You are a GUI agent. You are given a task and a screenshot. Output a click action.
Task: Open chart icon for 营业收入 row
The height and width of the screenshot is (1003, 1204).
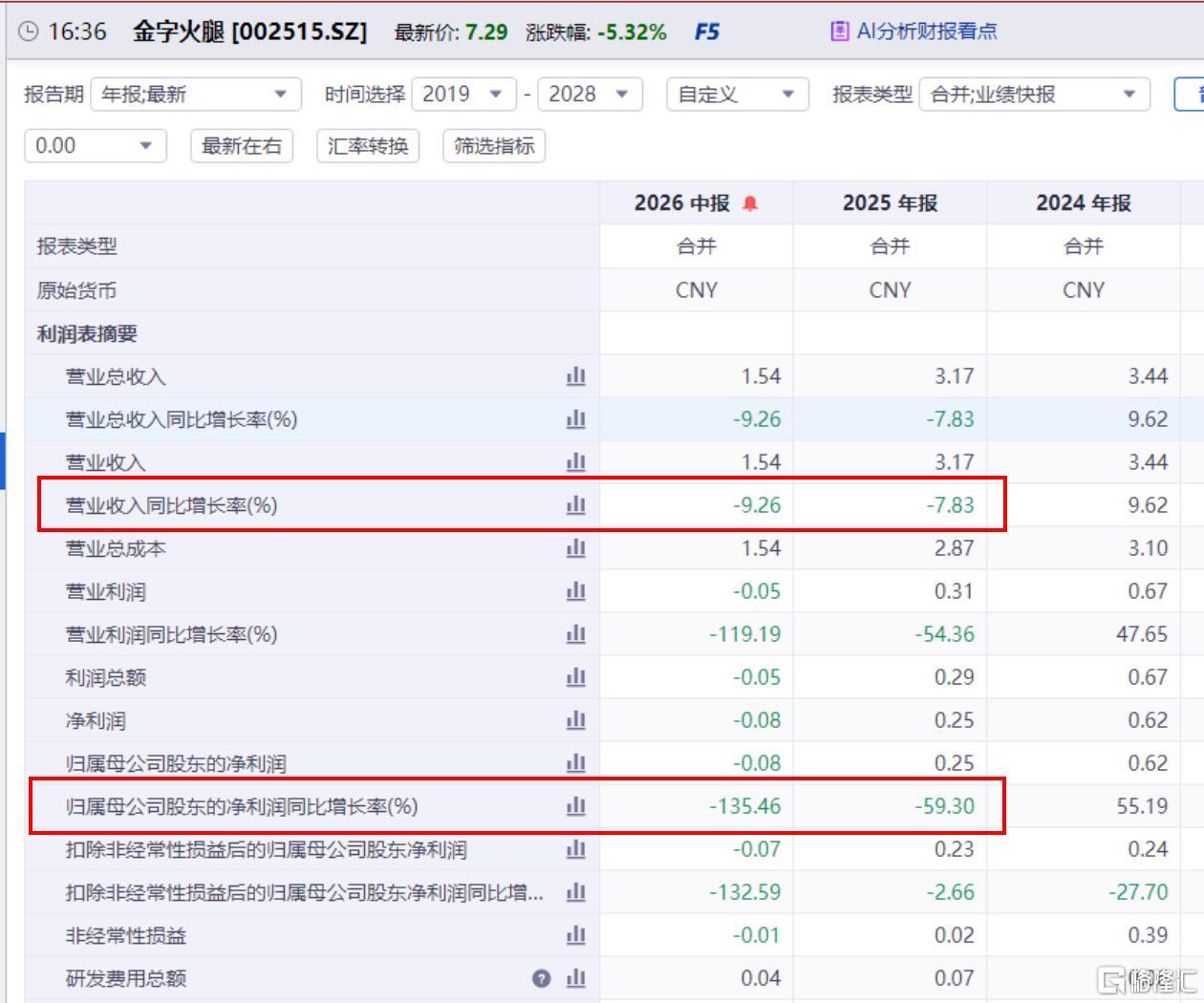pyautogui.click(x=575, y=462)
